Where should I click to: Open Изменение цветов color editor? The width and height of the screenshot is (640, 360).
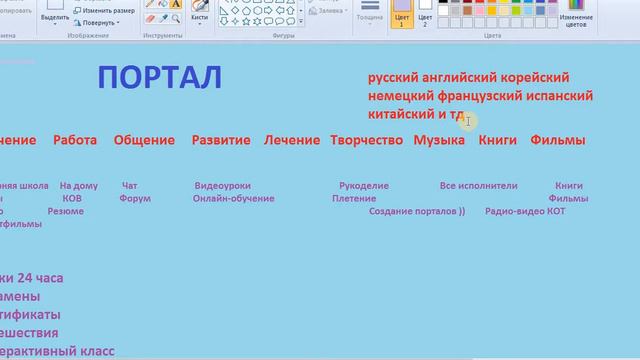point(576,13)
